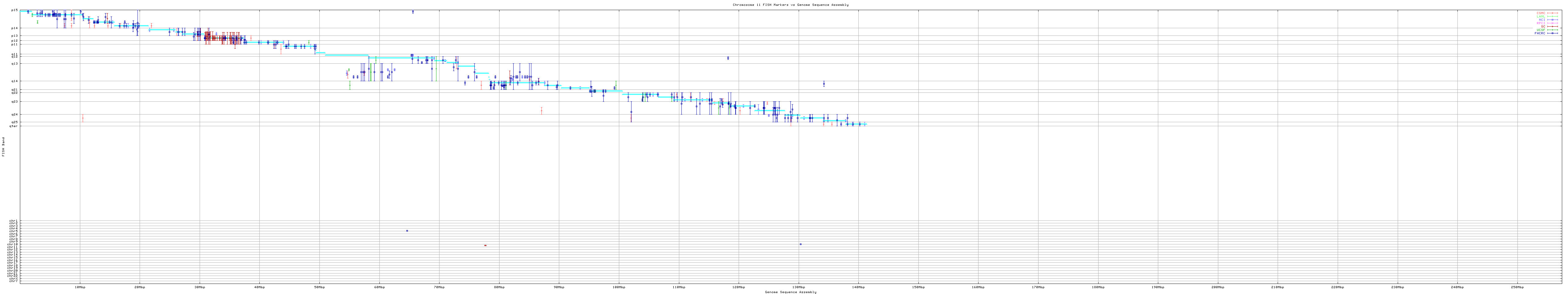The image size is (1568, 294).
Task: Click the q14 band label on y-axis
Action: [14, 81]
